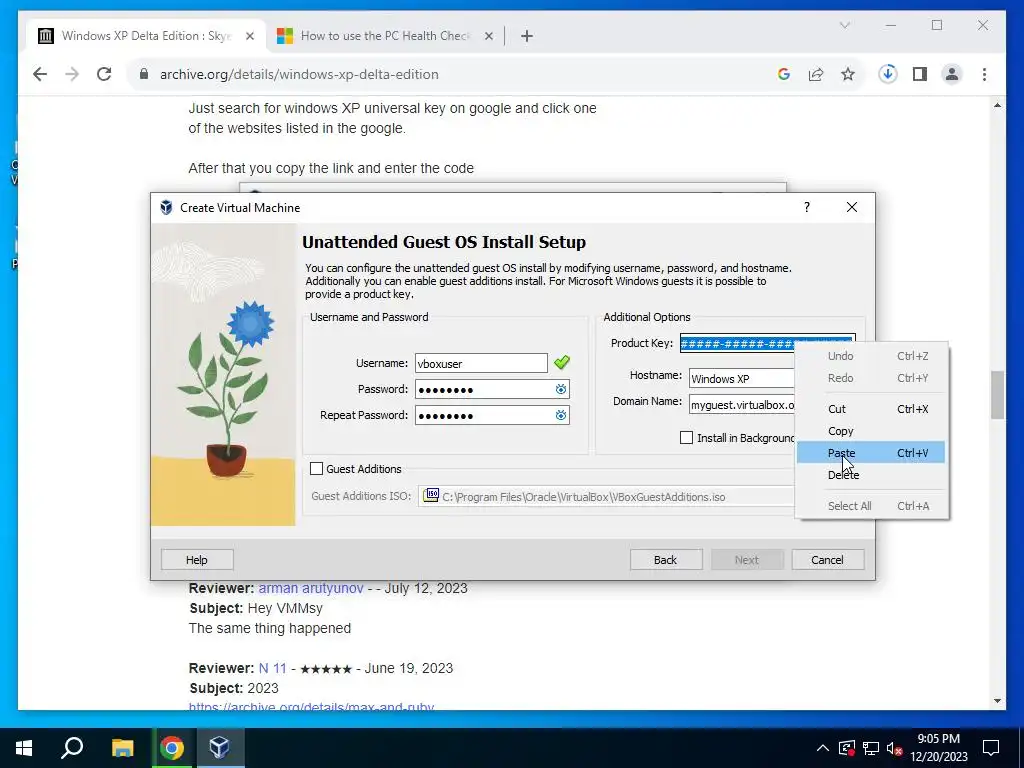Close the Windows XP Delta Edition tab
Image resolution: width=1024 pixels, height=768 pixels.
click(x=249, y=36)
